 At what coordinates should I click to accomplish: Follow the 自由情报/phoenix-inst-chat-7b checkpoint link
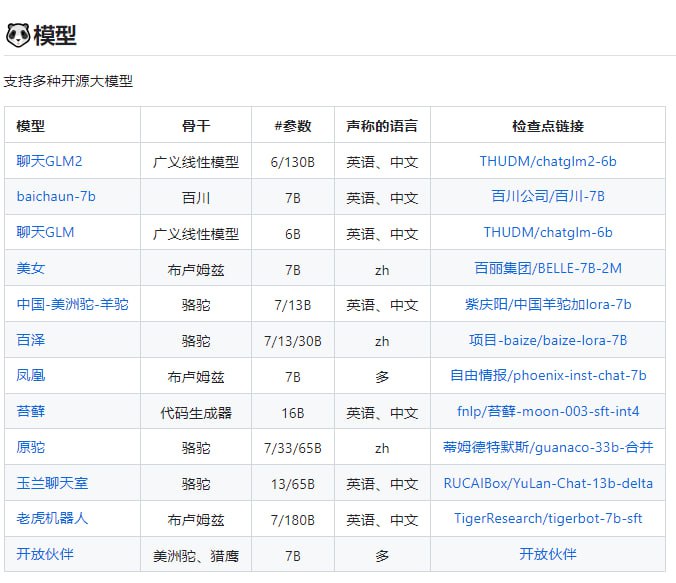coord(548,376)
